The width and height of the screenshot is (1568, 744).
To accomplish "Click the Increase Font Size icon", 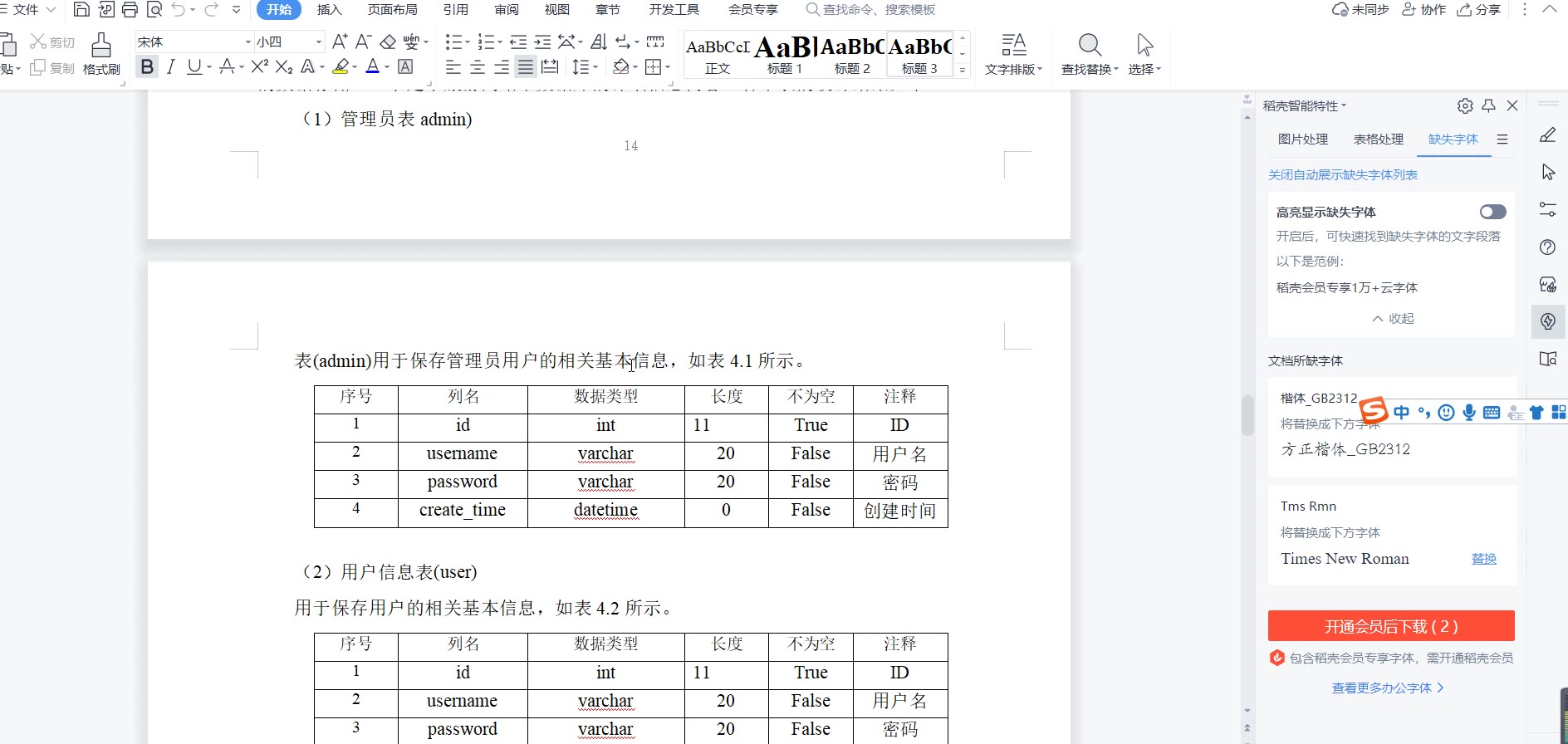I will (340, 42).
